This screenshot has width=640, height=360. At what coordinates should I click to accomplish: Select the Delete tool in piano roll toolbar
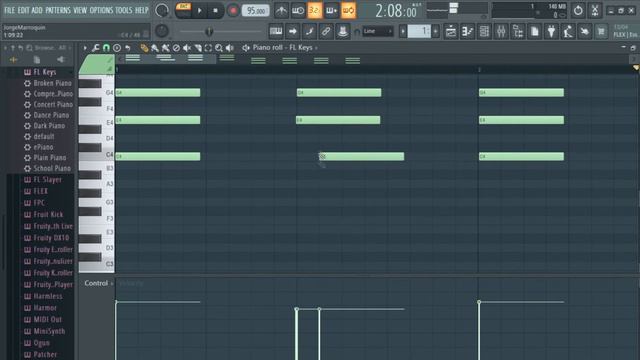[176, 48]
